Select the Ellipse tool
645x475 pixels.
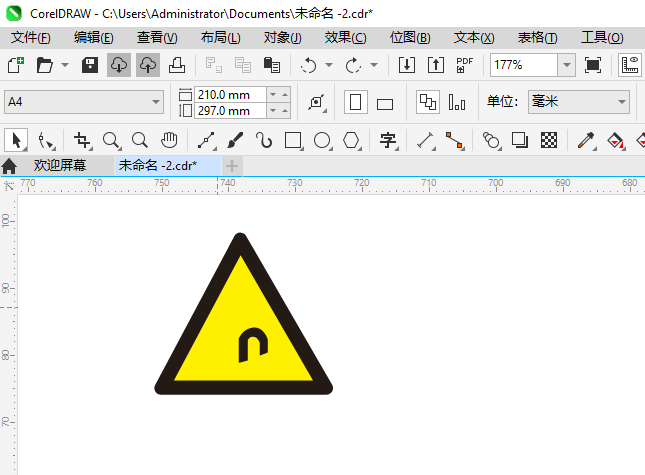(x=322, y=141)
